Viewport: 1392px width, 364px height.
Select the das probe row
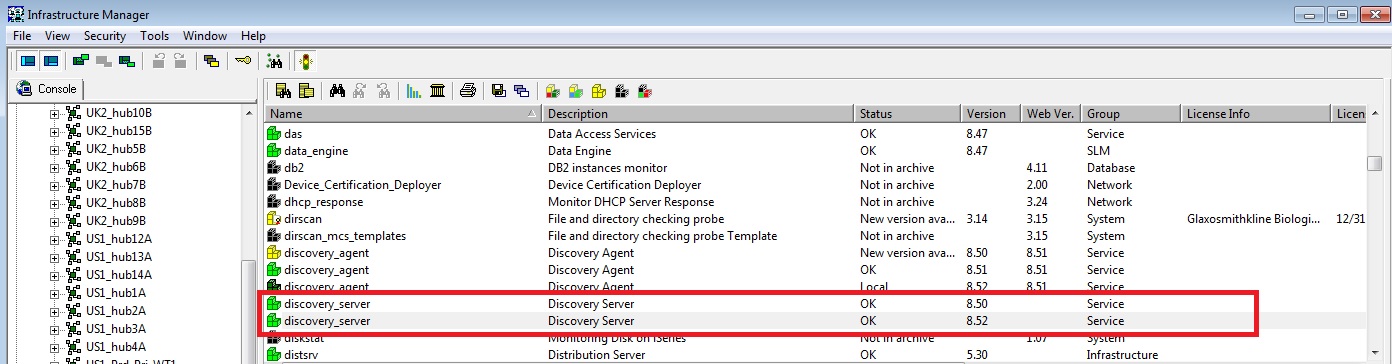click(x=815, y=134)
